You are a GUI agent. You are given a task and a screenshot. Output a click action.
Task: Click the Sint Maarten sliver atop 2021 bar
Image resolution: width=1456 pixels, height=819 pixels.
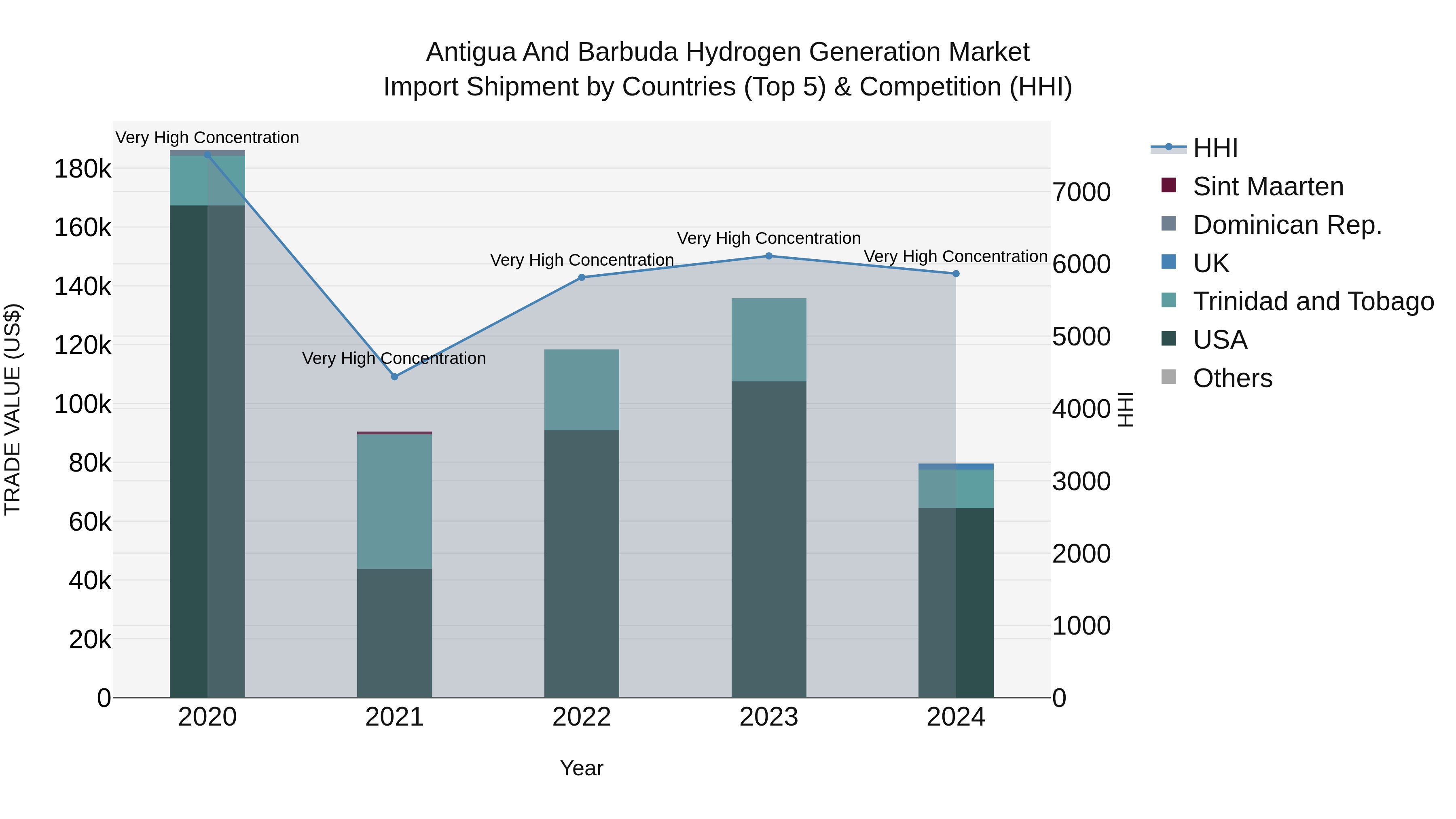[394, 433]
